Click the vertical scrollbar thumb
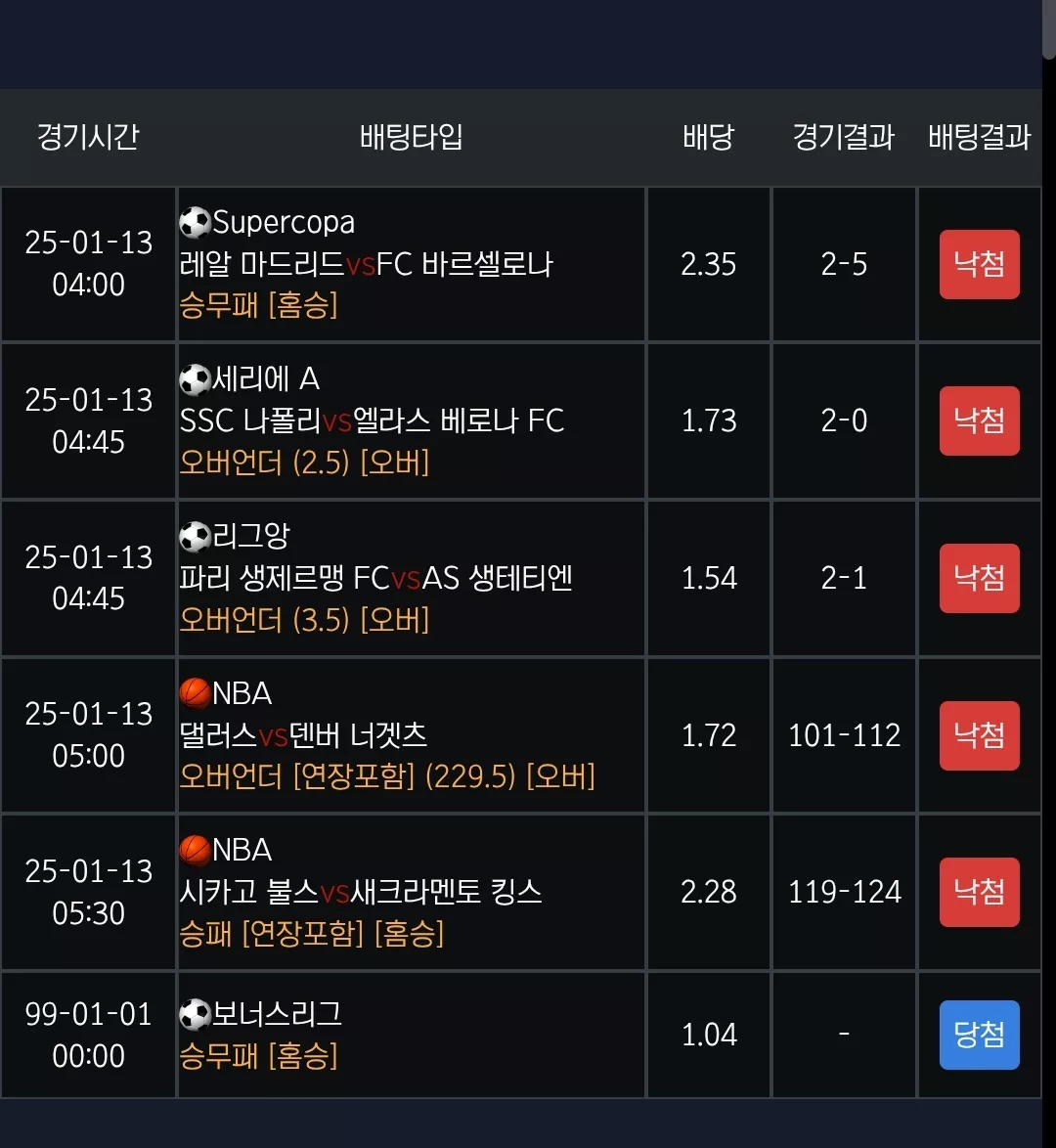 tap(1049, 29)
